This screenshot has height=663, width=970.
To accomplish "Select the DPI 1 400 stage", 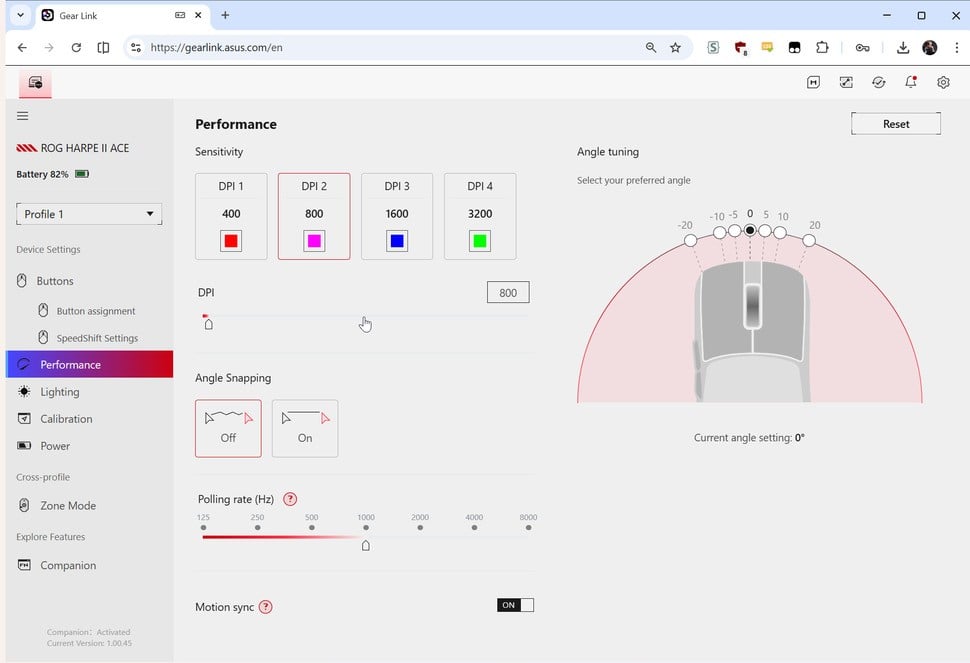I will (231, 216).
